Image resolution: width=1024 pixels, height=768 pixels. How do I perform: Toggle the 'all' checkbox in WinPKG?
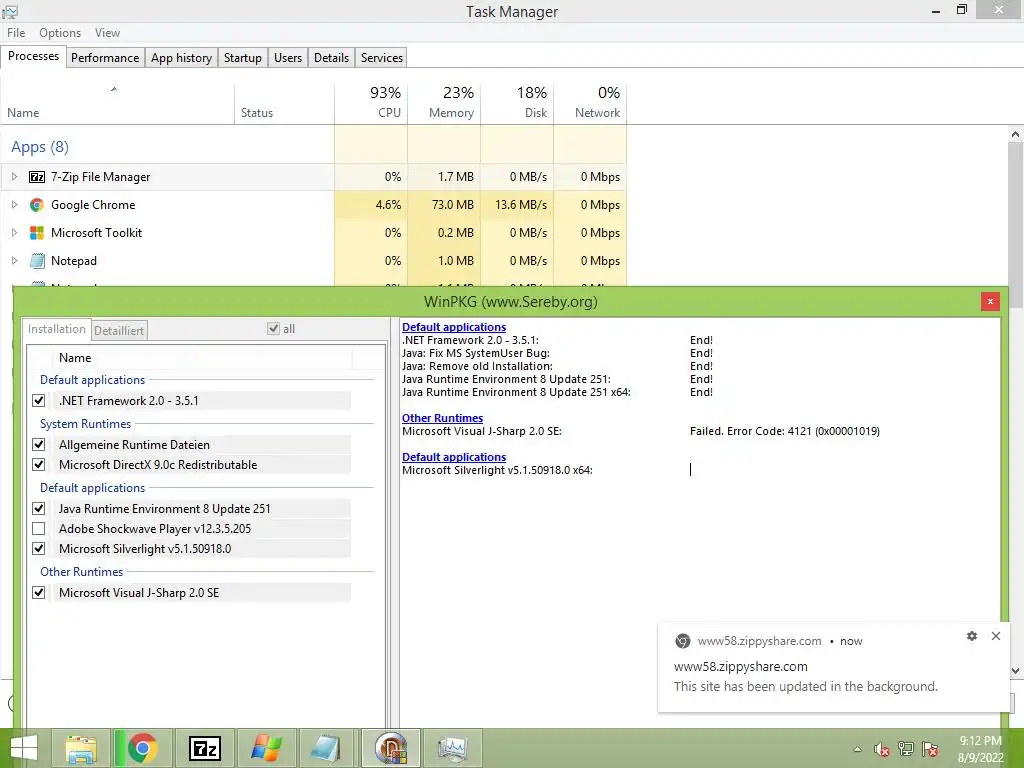[274, 328]
